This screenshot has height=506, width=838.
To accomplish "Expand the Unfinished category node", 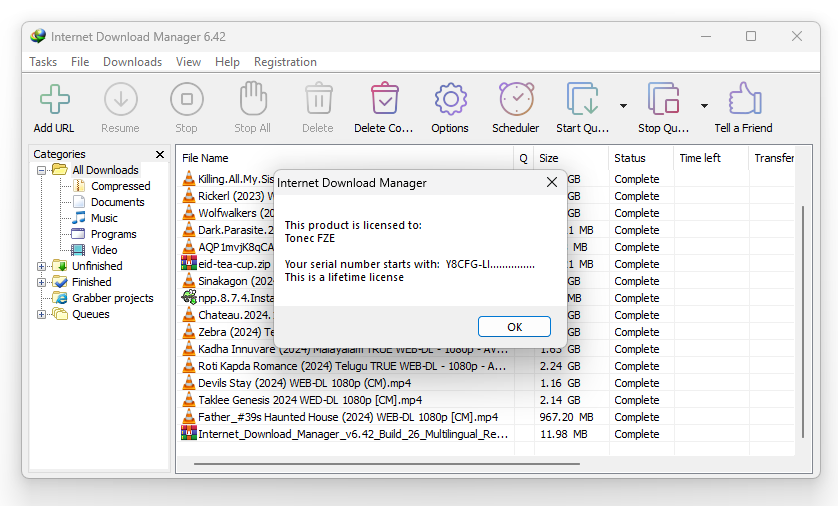I will pyautogui.click(x=41, y=266).
